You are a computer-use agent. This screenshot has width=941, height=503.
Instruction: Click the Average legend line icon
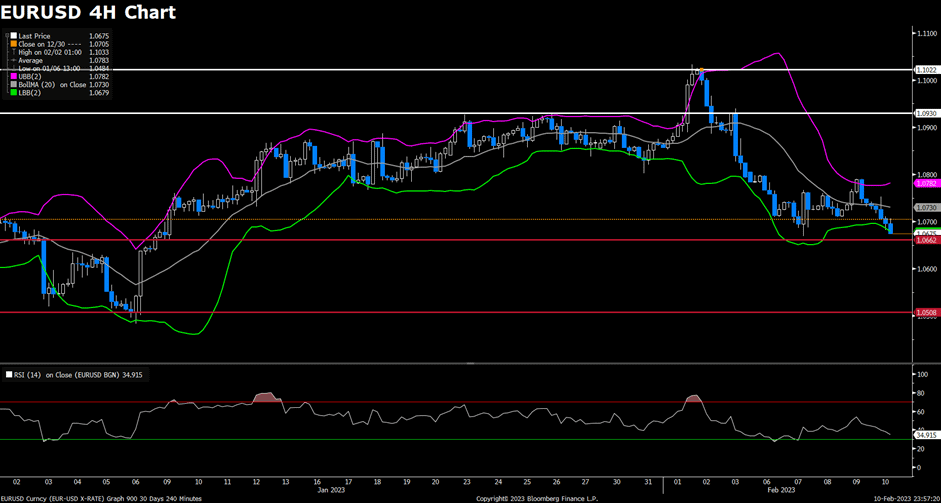14,60
